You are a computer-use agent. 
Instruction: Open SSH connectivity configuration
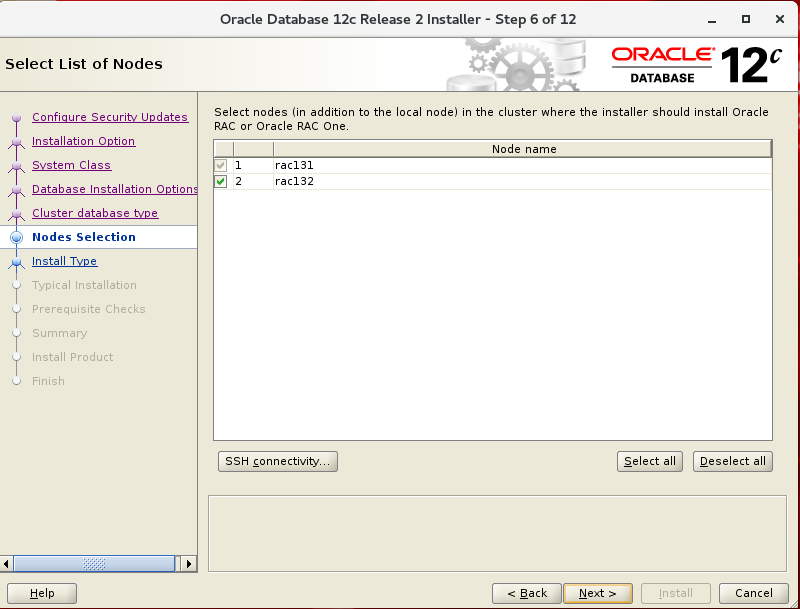pyautogui.click(x=277, y=461)
